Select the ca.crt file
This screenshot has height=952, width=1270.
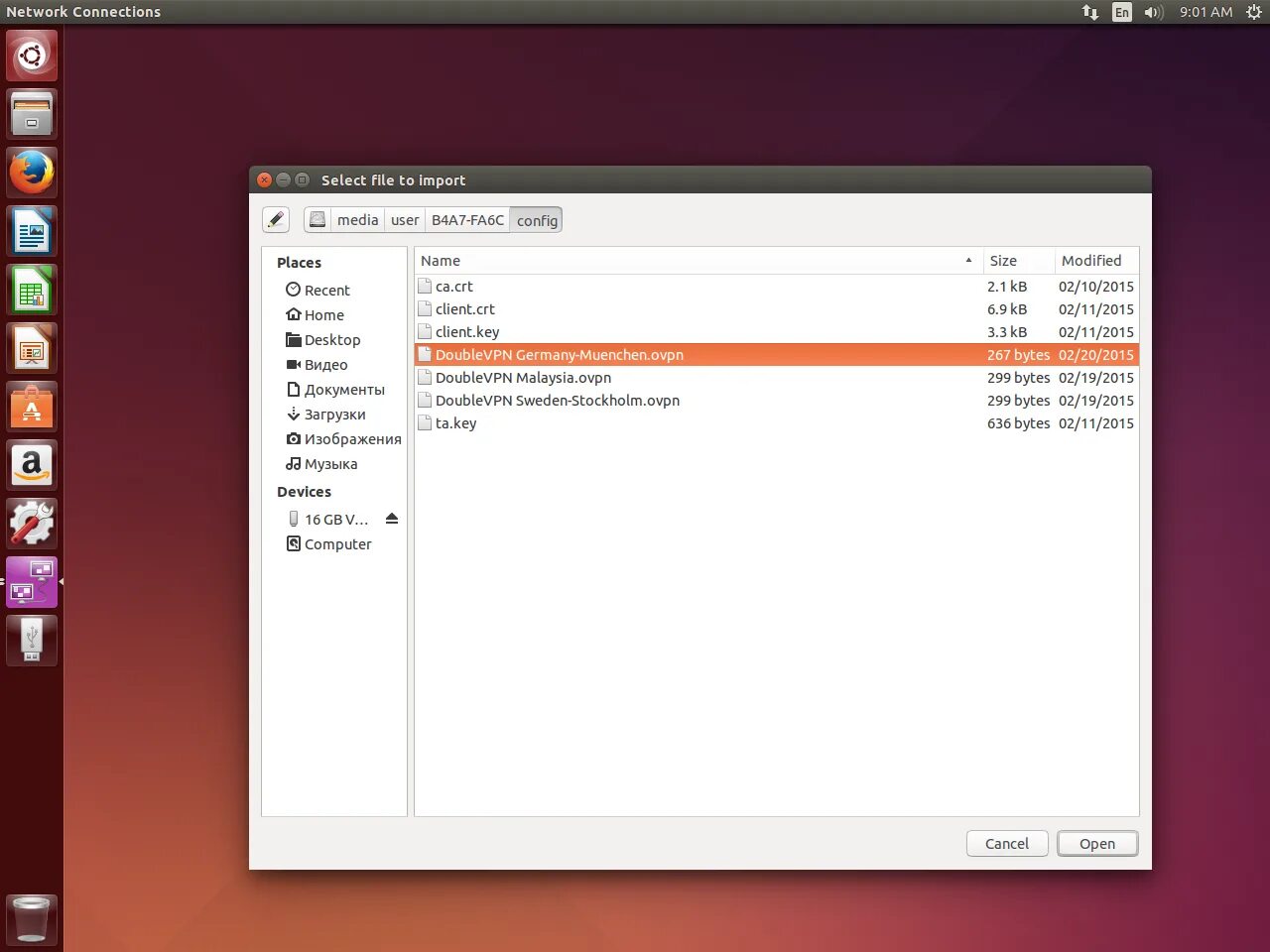pos(776,287)
